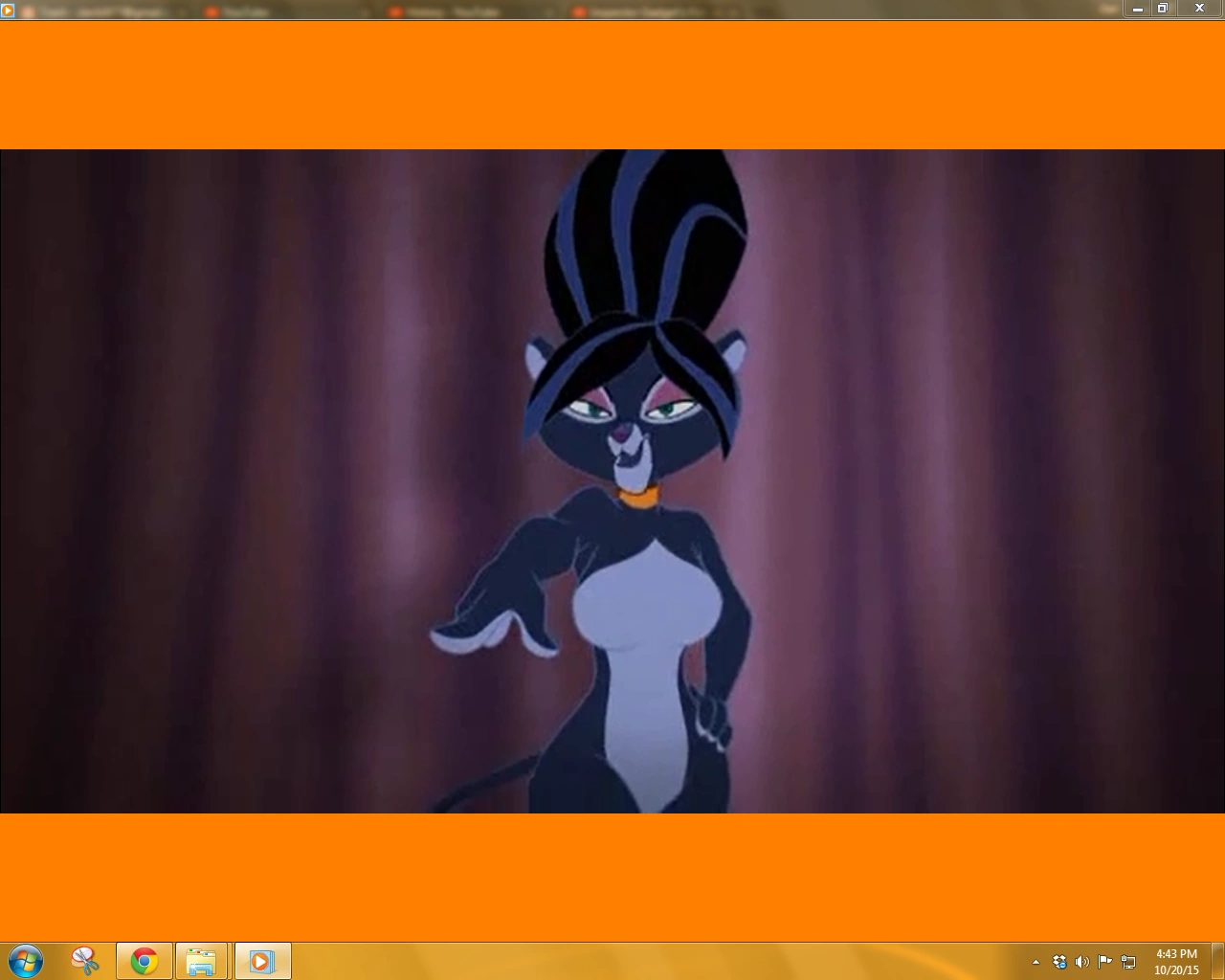Show hidden tray icons arrow

pyautogui.click(x=1036, y=962)
